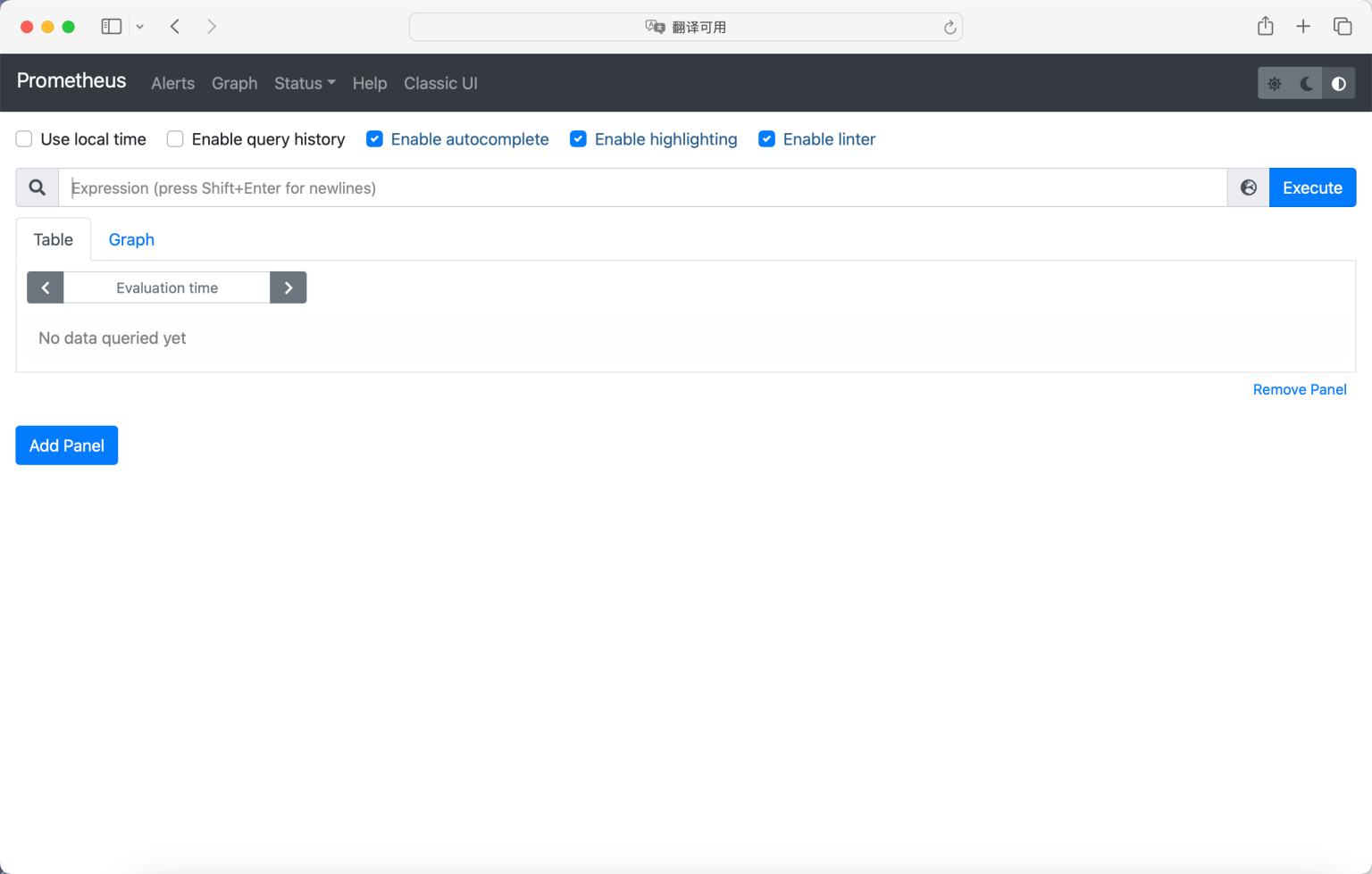The width and height of the screenshot is (1372, 874).
Task: Open the Alerts page
Action: click(x=172, y=83)
